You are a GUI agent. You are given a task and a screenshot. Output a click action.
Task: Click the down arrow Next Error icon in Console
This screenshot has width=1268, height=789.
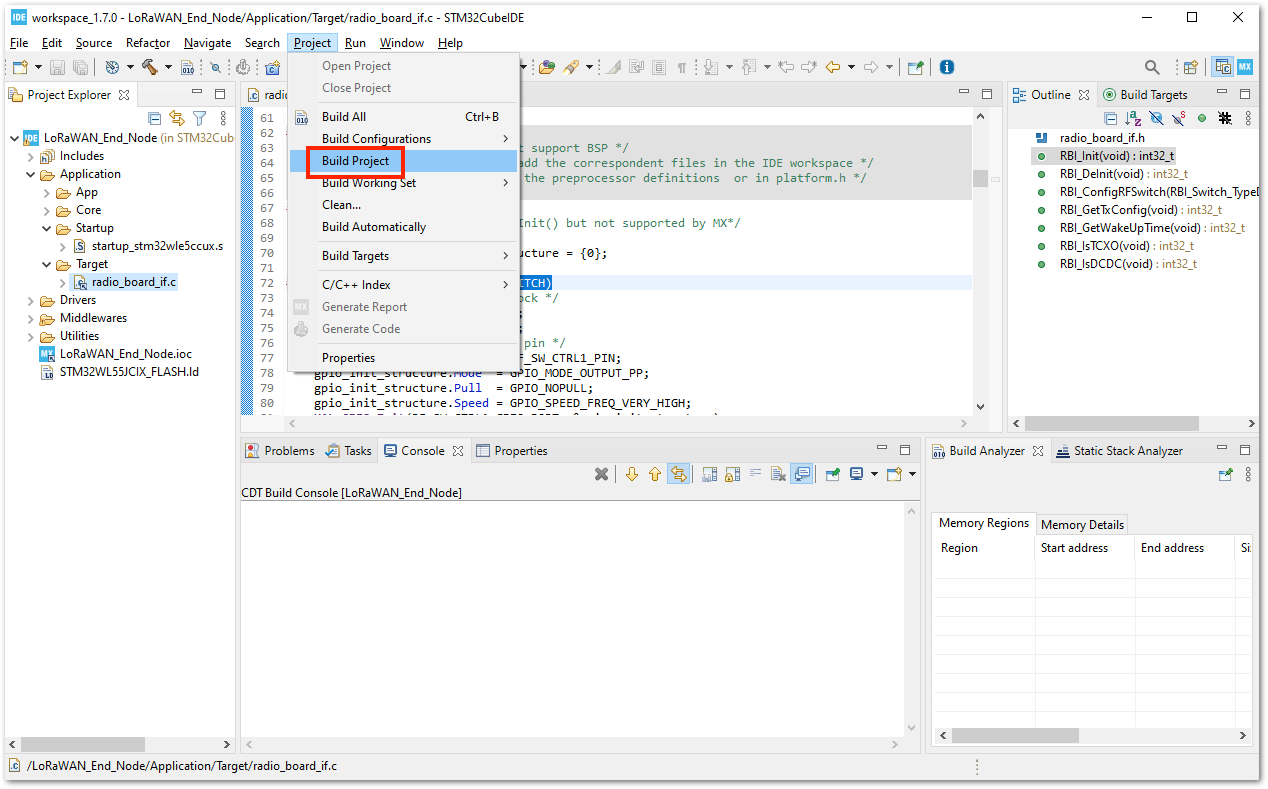pyautogui.click(x=632, y=474)
